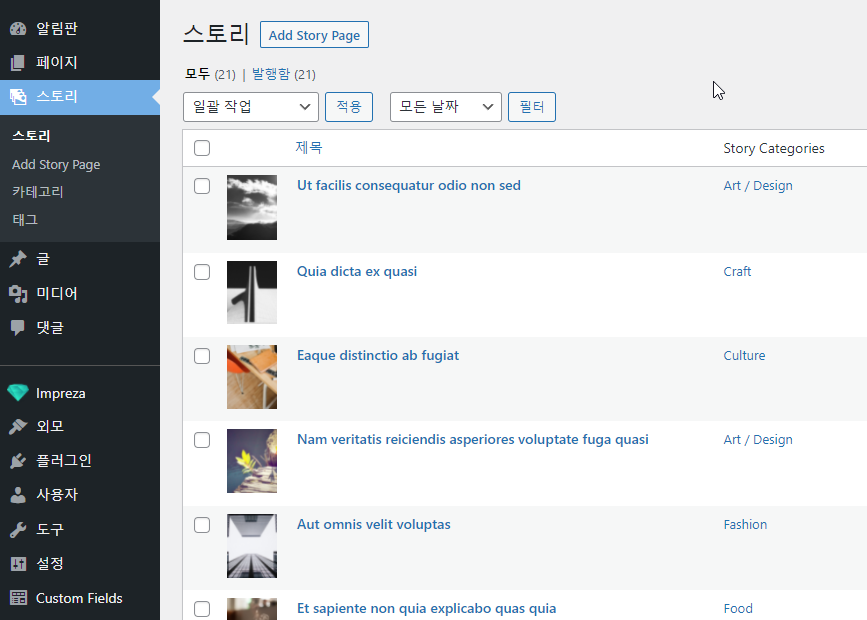
Task: Click the Food category link
Action: pyautogui.click(x=738, y=608)
